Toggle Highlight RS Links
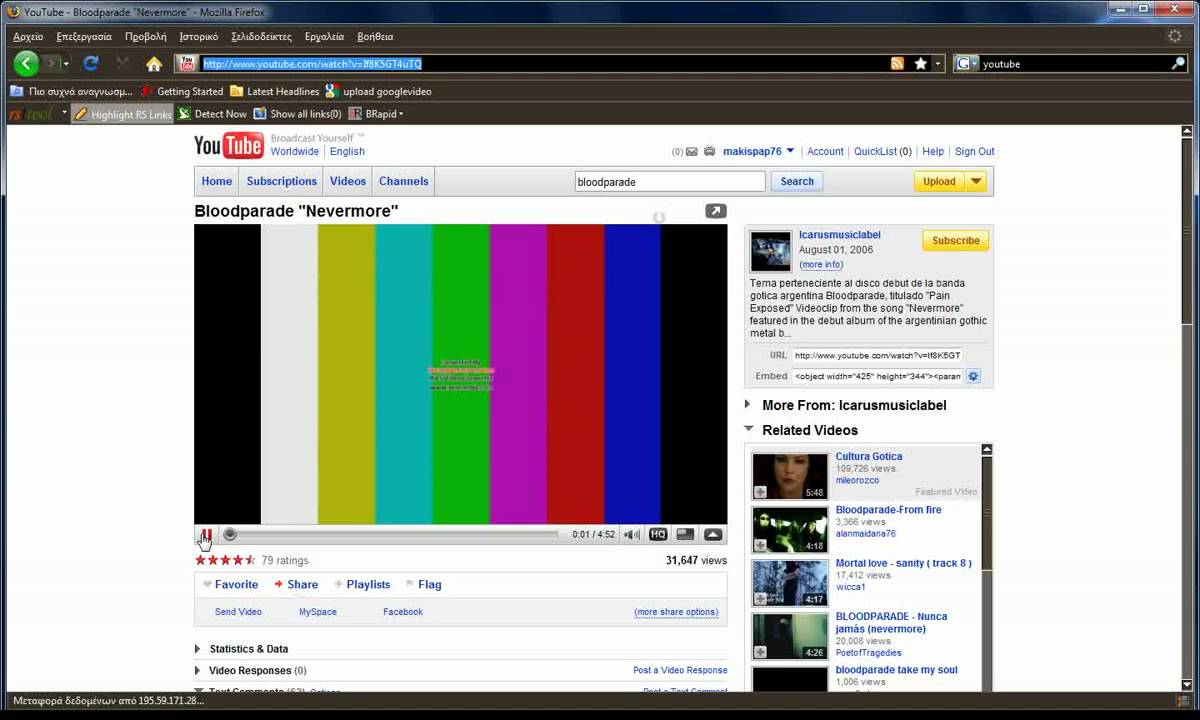The width and height of the screenshot is (1200, 720). [123, 114]
